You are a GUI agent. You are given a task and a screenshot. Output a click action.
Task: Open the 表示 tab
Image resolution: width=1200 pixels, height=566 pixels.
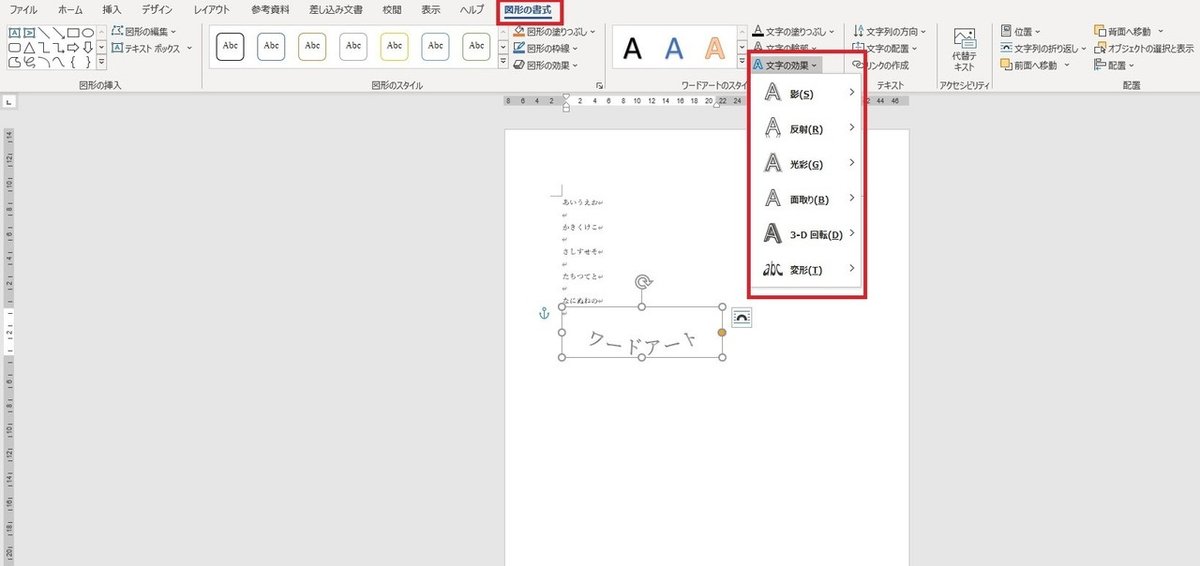(x=430, y=9)
